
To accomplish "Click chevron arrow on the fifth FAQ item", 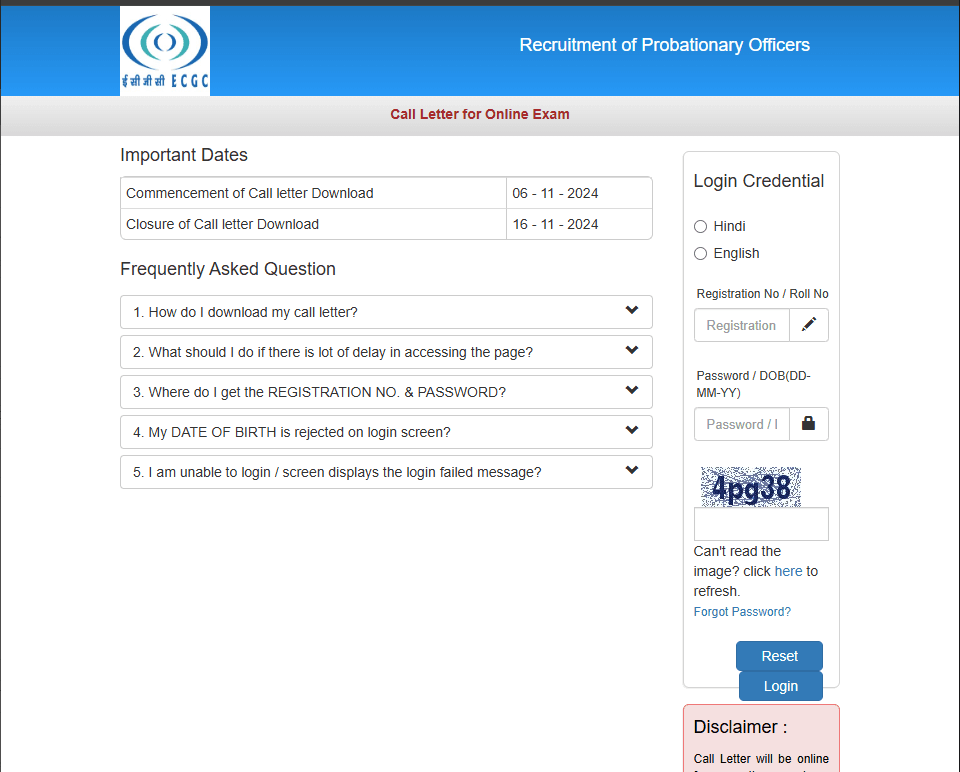I will [x=632, y=471].
